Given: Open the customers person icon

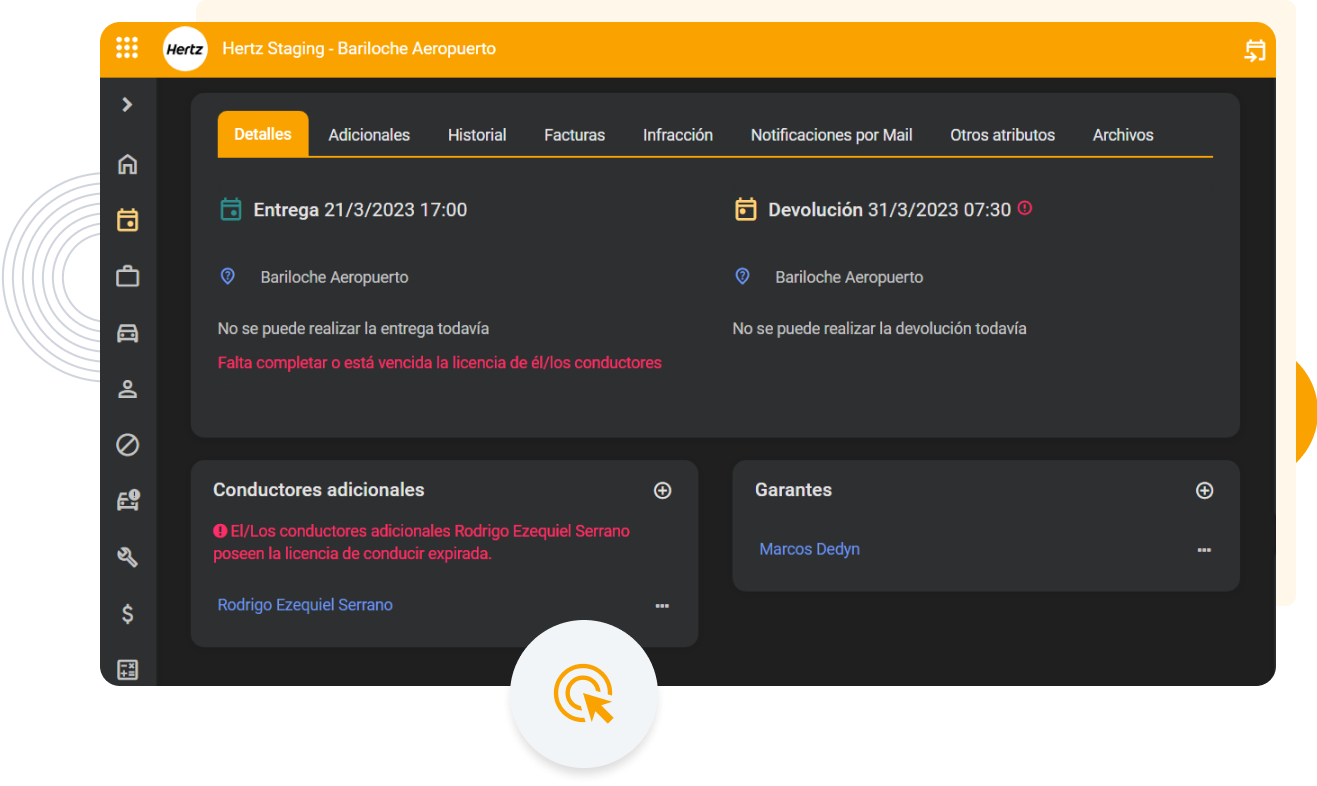Looking at the screenshot, I should (x=127, y=389).
